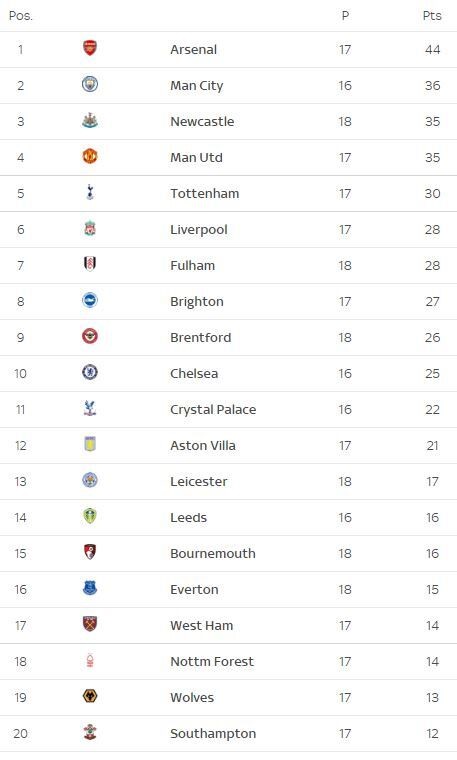Screen dimensions: 457x760
Task: Click the Man Utd club crest
Action: (90, 156)
